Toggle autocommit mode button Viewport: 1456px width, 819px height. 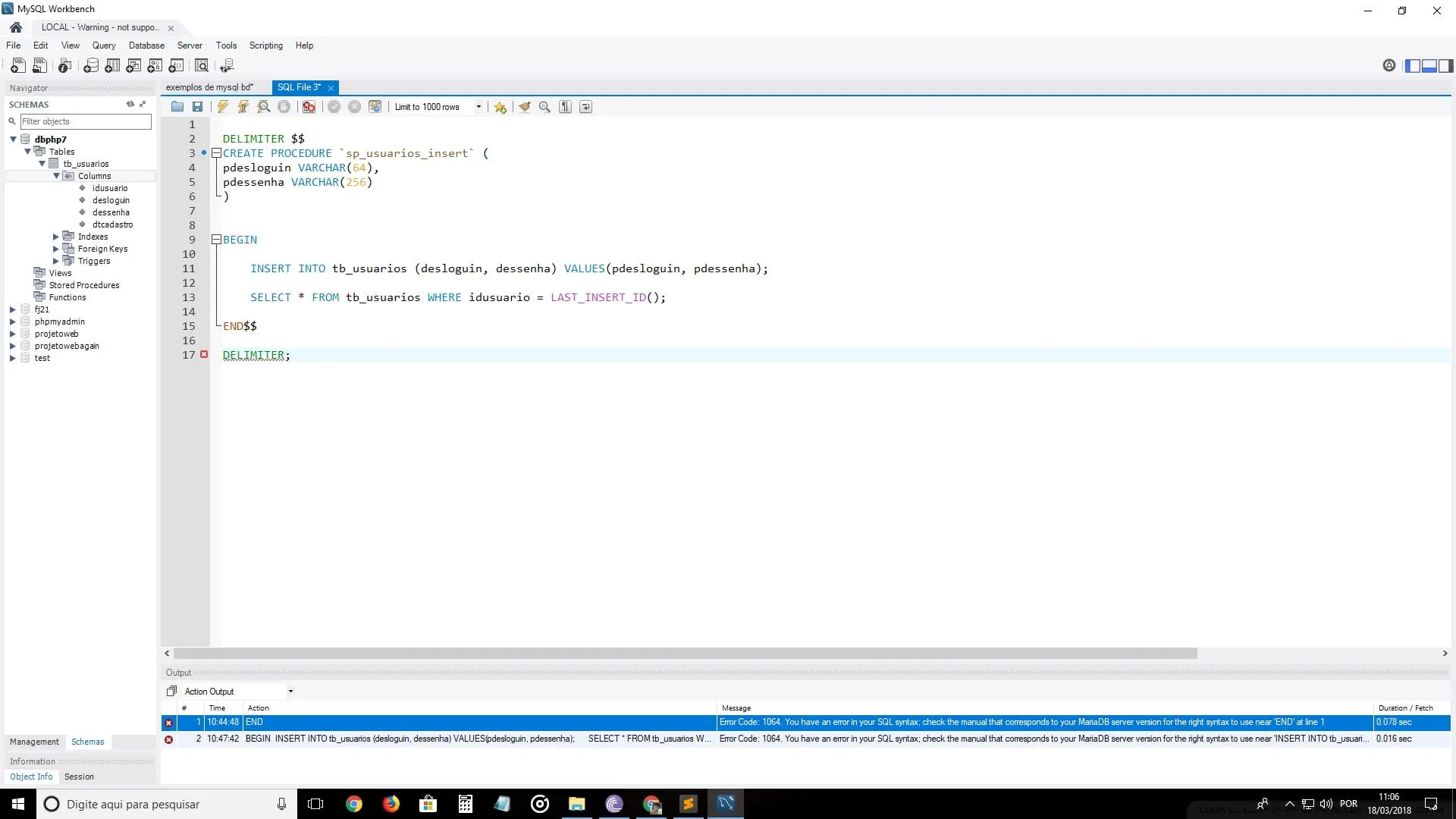[375, 107]
